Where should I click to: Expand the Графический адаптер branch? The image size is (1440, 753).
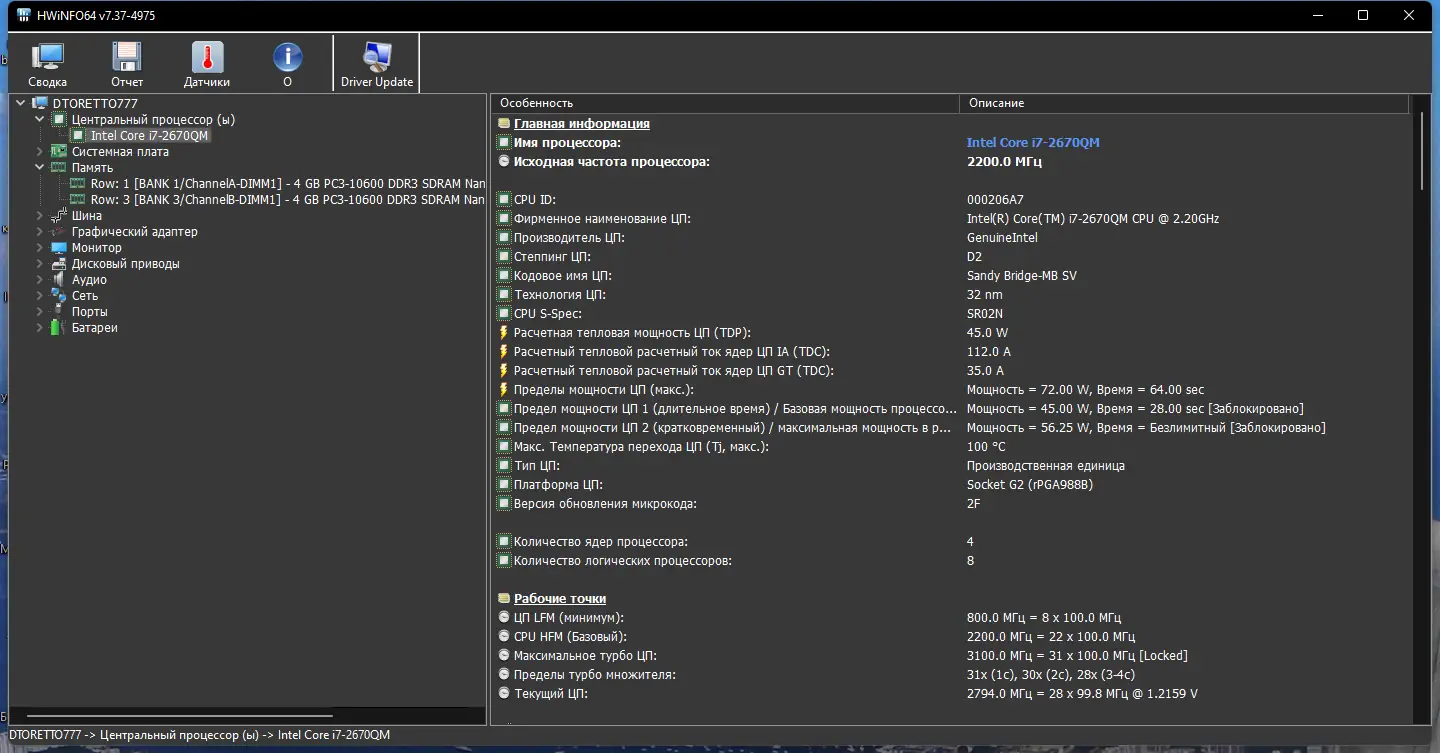coord(40,231)
